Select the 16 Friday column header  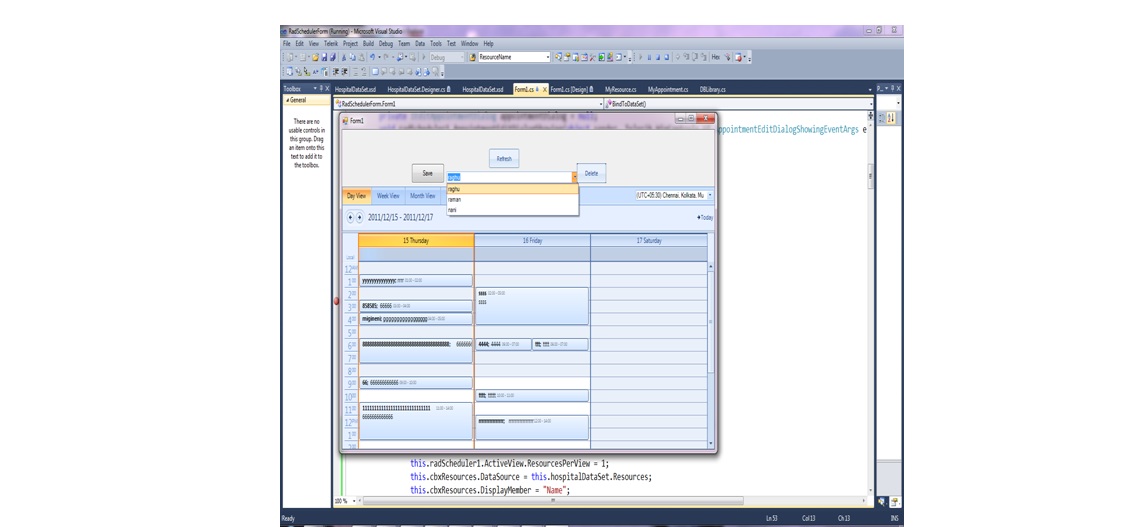pyautogui.click(x=532, y=240)
